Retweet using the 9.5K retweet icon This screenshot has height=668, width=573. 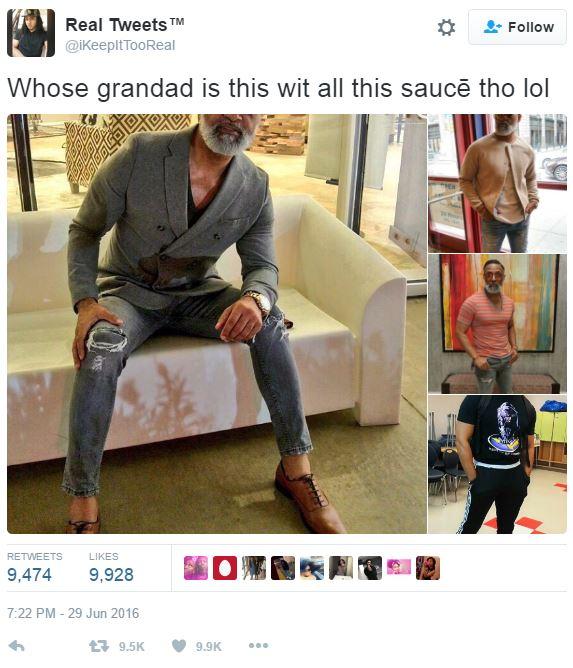[x=99, y=646]
